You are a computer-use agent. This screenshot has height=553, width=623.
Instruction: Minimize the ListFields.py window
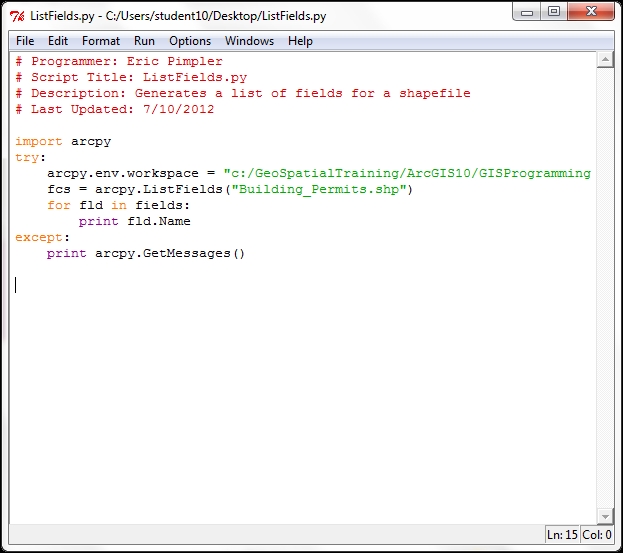[x=527, y=12]
